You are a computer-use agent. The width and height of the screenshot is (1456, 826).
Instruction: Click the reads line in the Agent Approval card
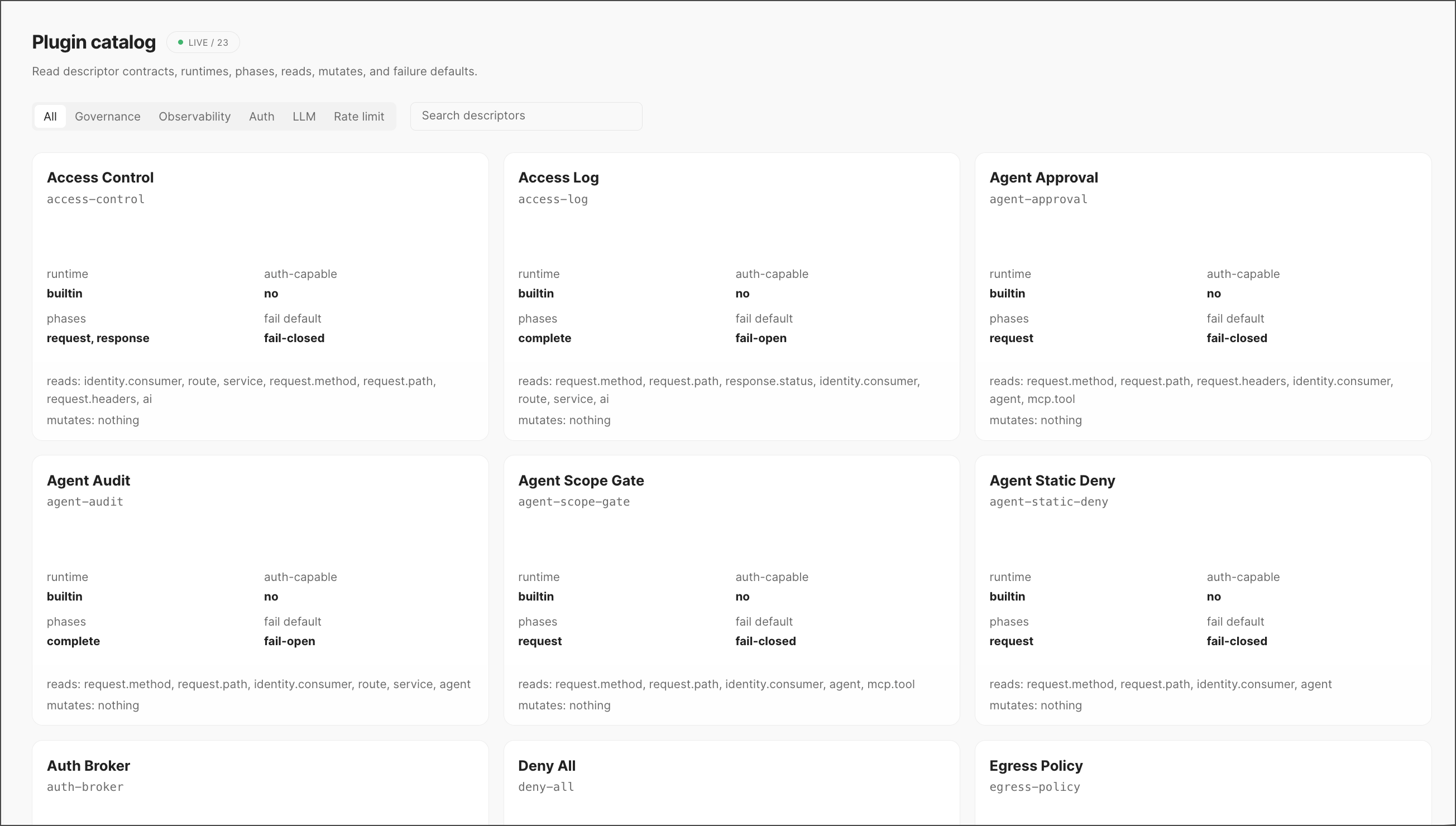pyautogui.click(x=1191, y=390)
